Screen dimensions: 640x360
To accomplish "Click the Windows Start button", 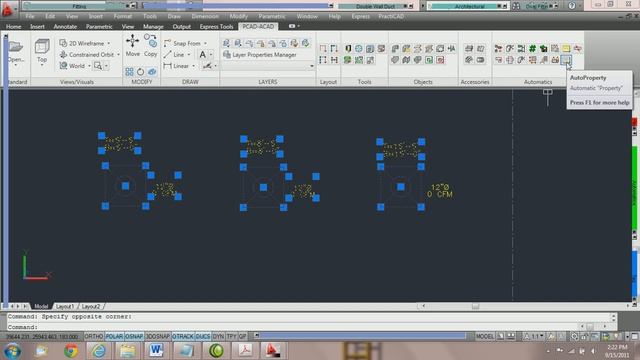I will pos(13,351).
